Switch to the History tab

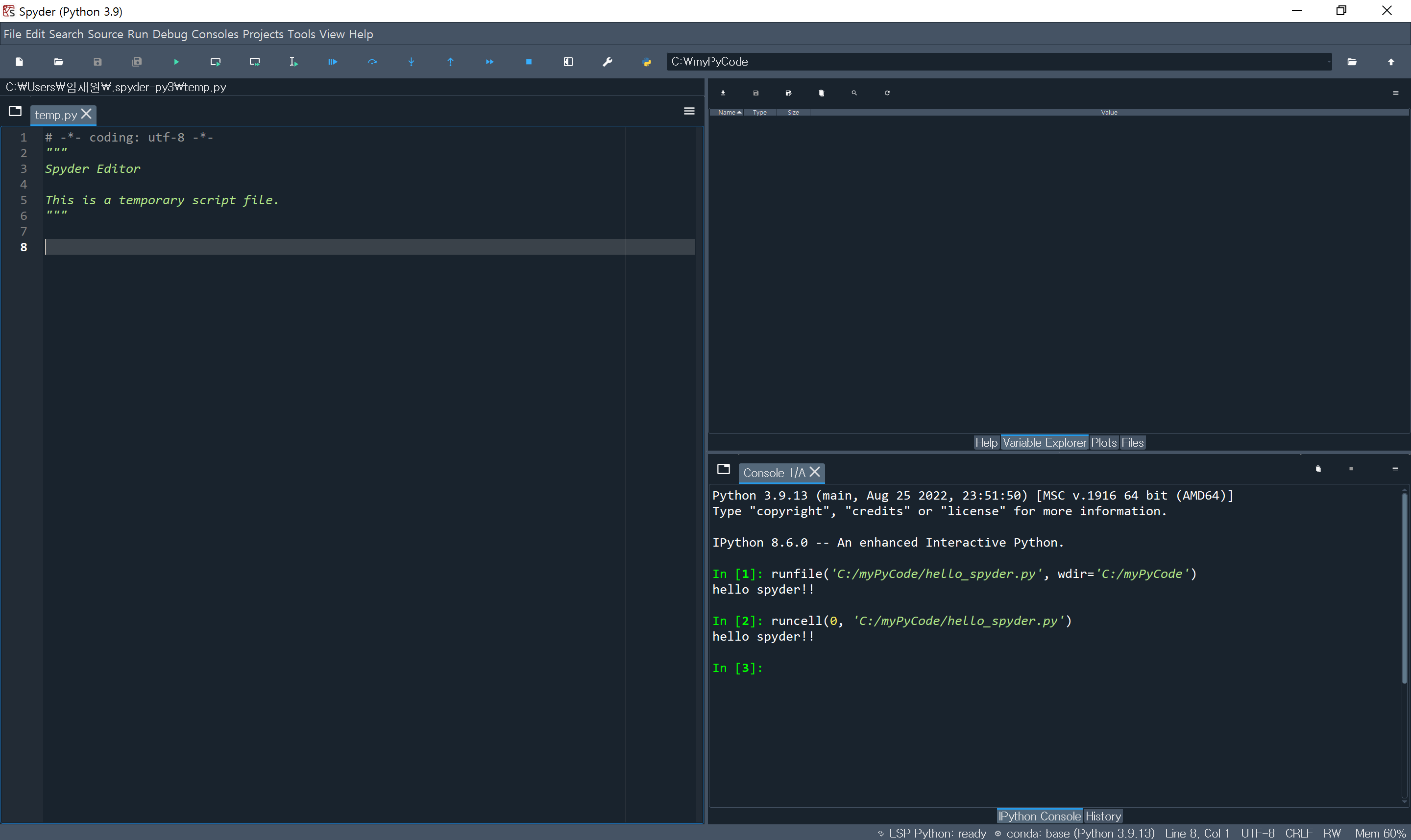click(x=1102, y=816)
